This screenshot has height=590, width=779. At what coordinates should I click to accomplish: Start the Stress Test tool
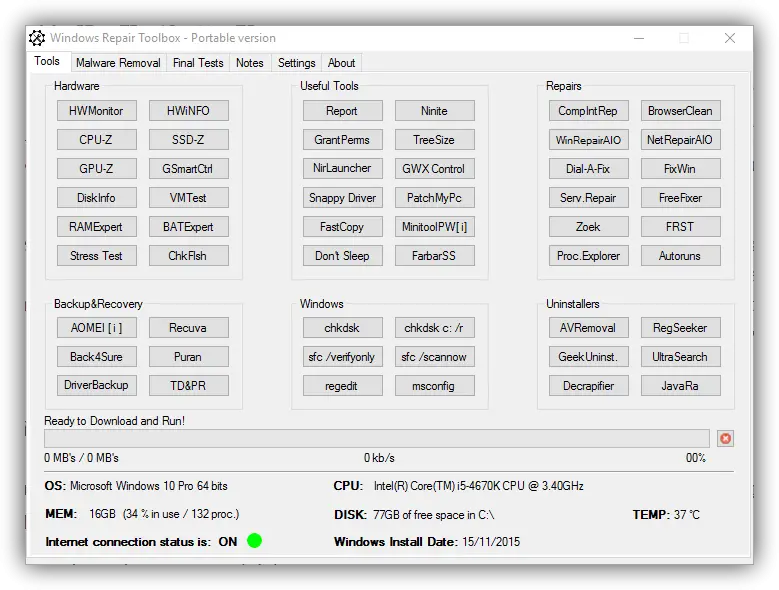coord(96,256)
